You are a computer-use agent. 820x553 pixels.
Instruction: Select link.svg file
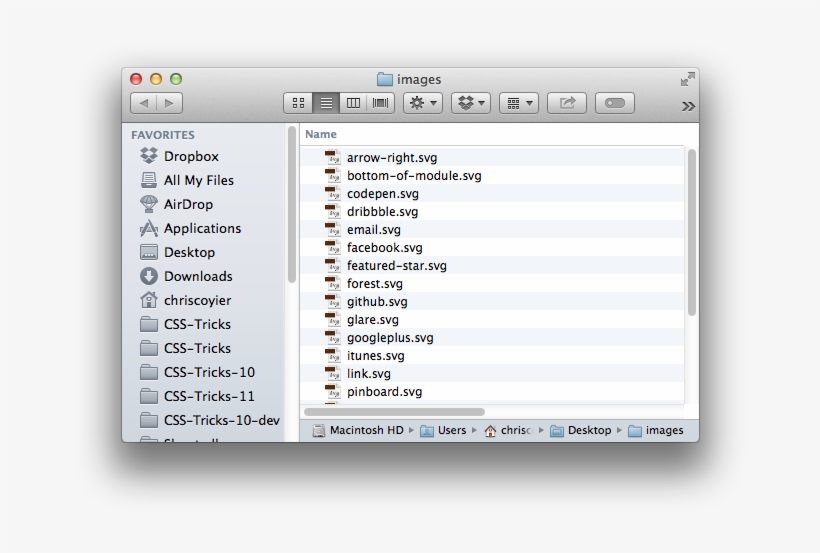pos(492,374)
